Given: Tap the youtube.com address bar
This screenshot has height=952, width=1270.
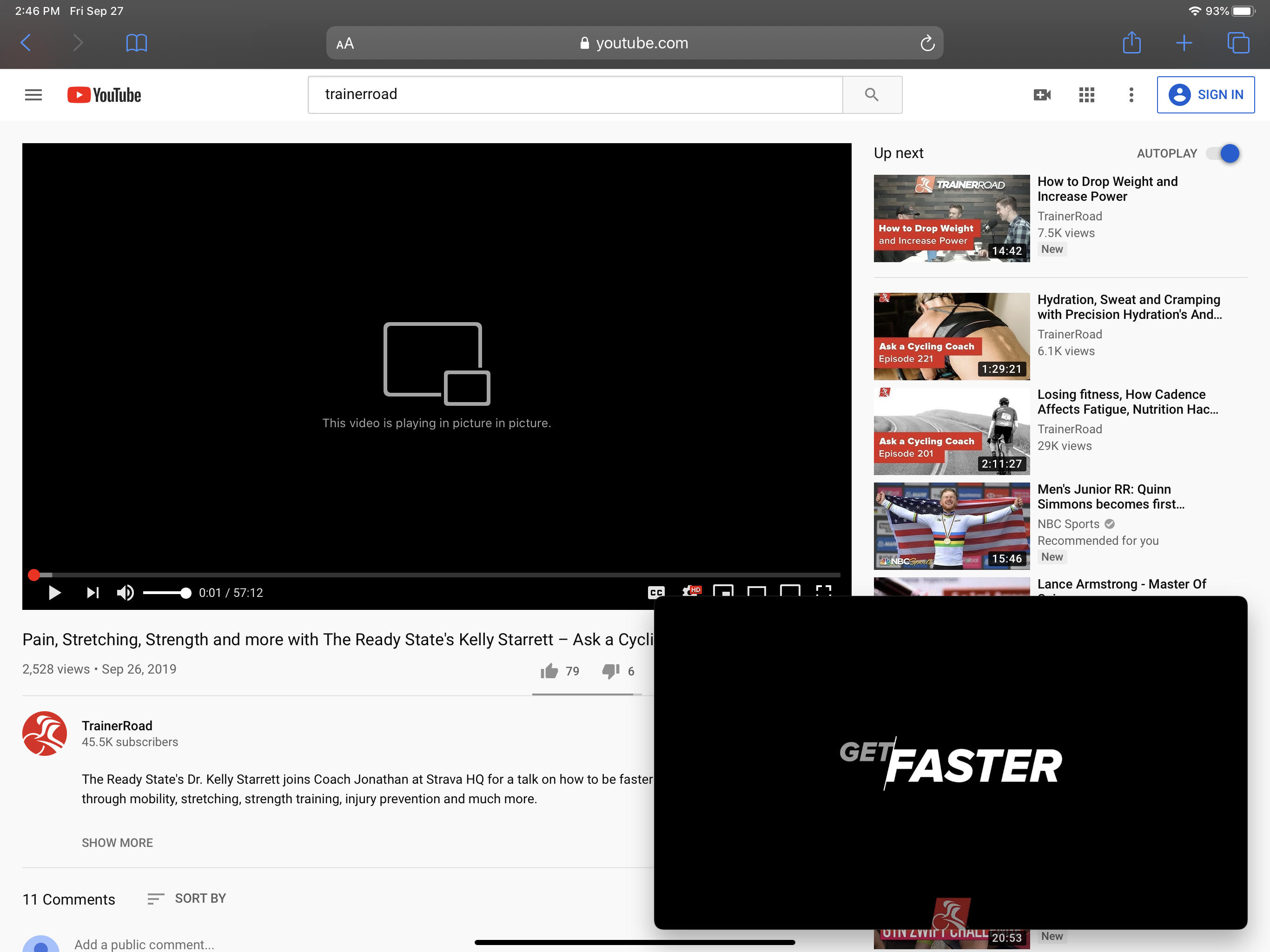Looking at the screenshot, I should point(635,43).
